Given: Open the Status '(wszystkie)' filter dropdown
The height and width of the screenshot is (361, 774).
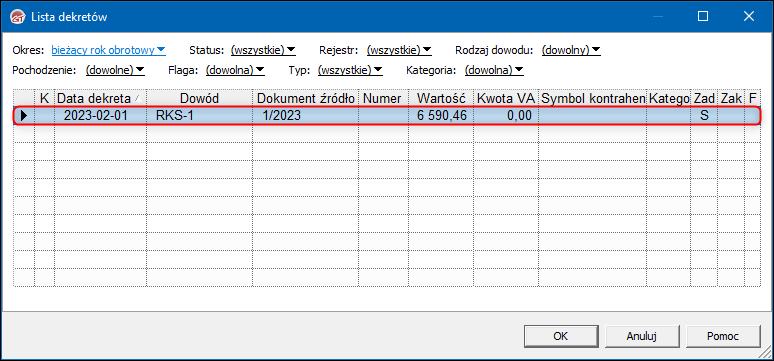Looking at the screenshot, I should pyautogui.click(x=263, y=50).
